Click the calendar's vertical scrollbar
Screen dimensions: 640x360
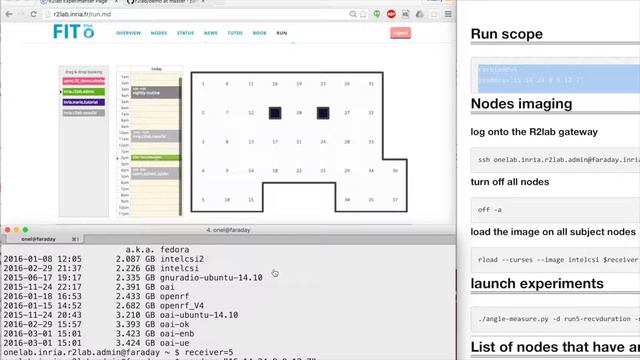180,146
